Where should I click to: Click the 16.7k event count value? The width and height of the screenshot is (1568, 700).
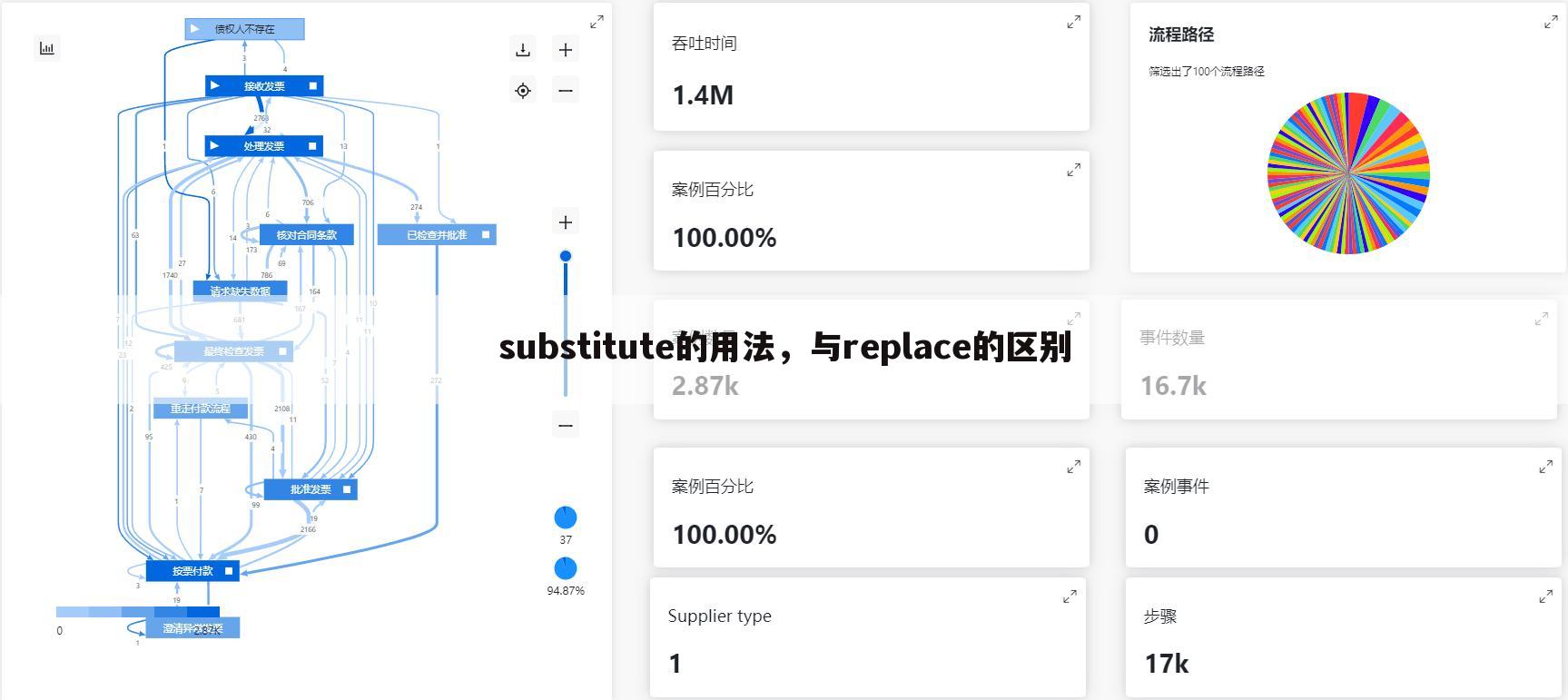tap(1173, 386)
